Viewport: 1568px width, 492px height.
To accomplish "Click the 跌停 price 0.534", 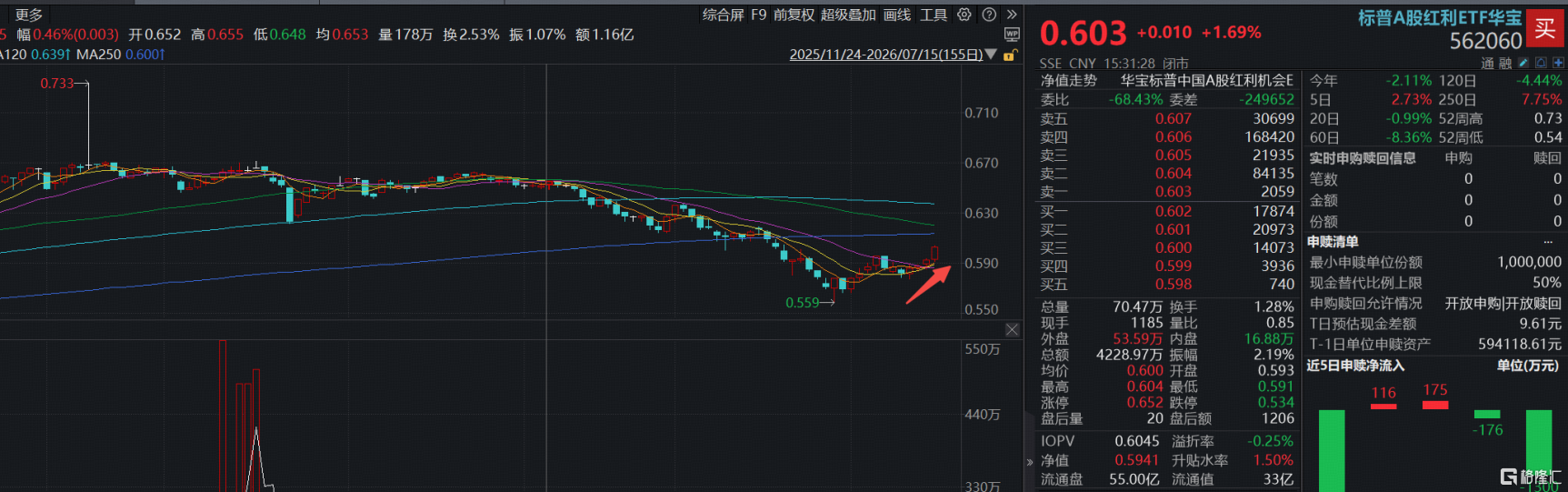I will click(1275, 403).
